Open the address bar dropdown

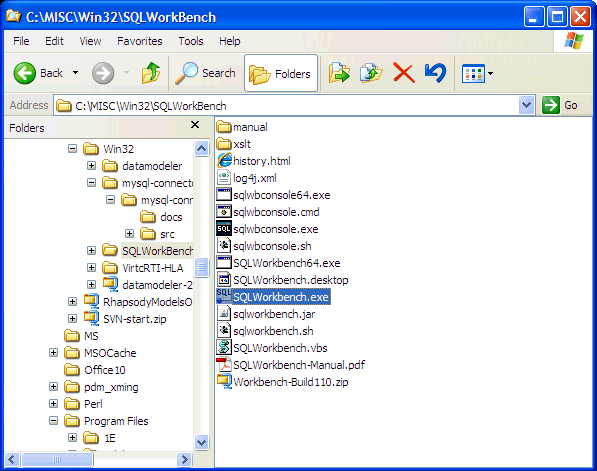[x=527, y=105]
